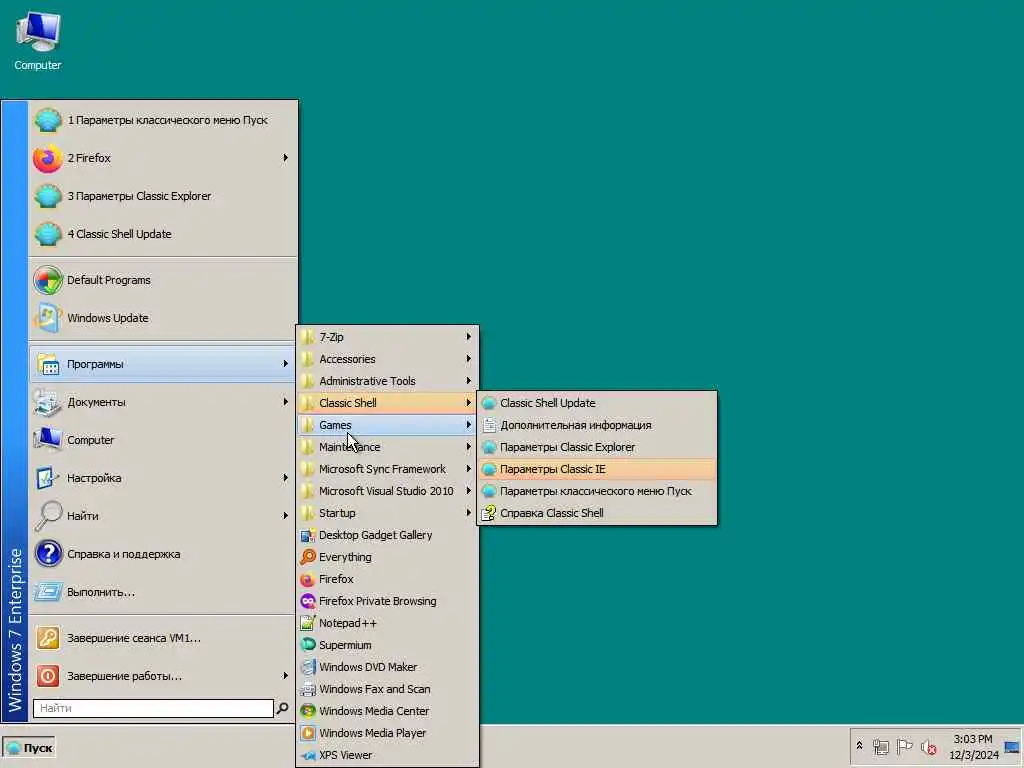Click the Найти search input field
This screenshot has width=1024, height=768.
coord(153,708)
